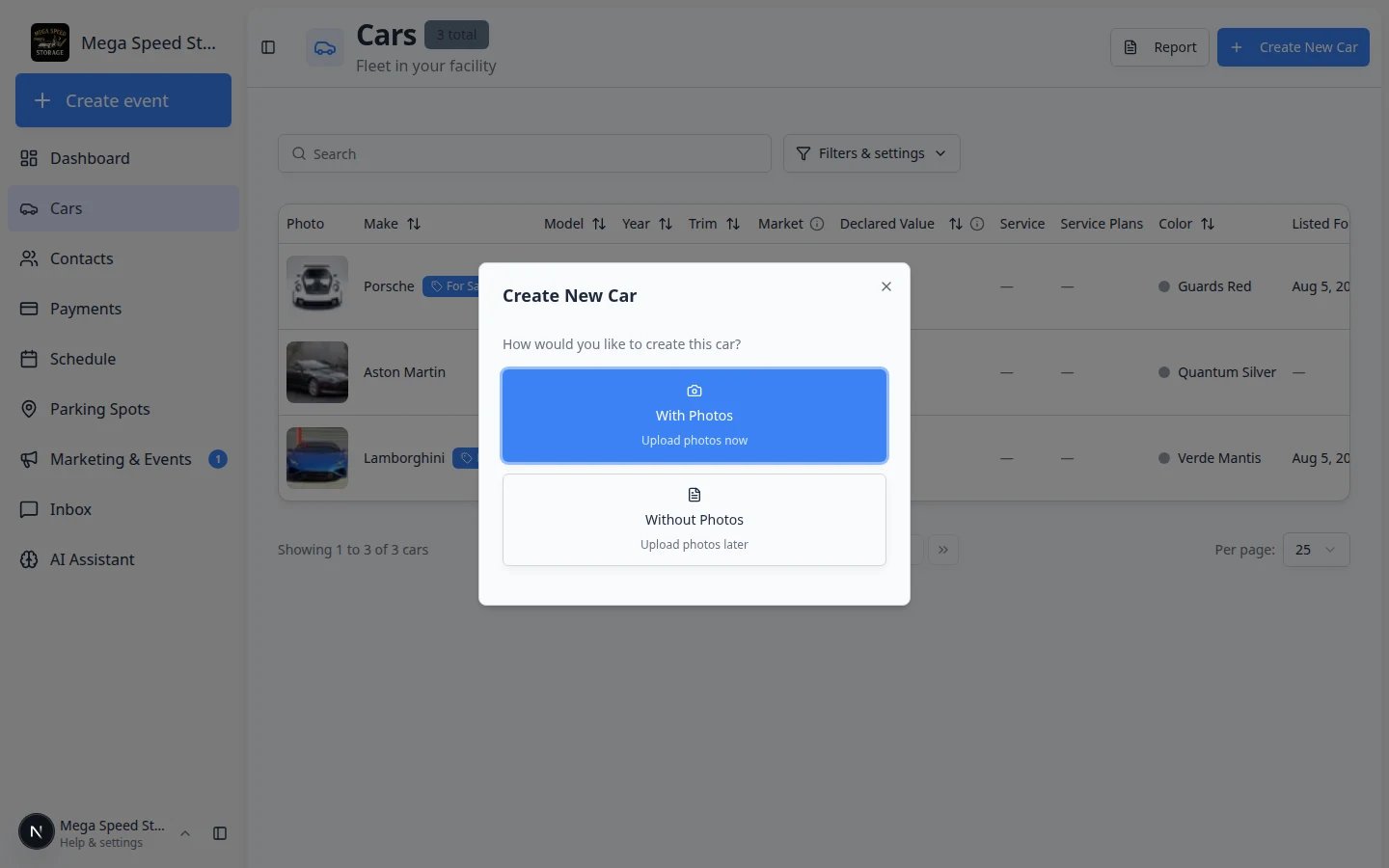Open the Payments section
The height and width of the screenshot is (868, 1389).
(x=123, y=309)
